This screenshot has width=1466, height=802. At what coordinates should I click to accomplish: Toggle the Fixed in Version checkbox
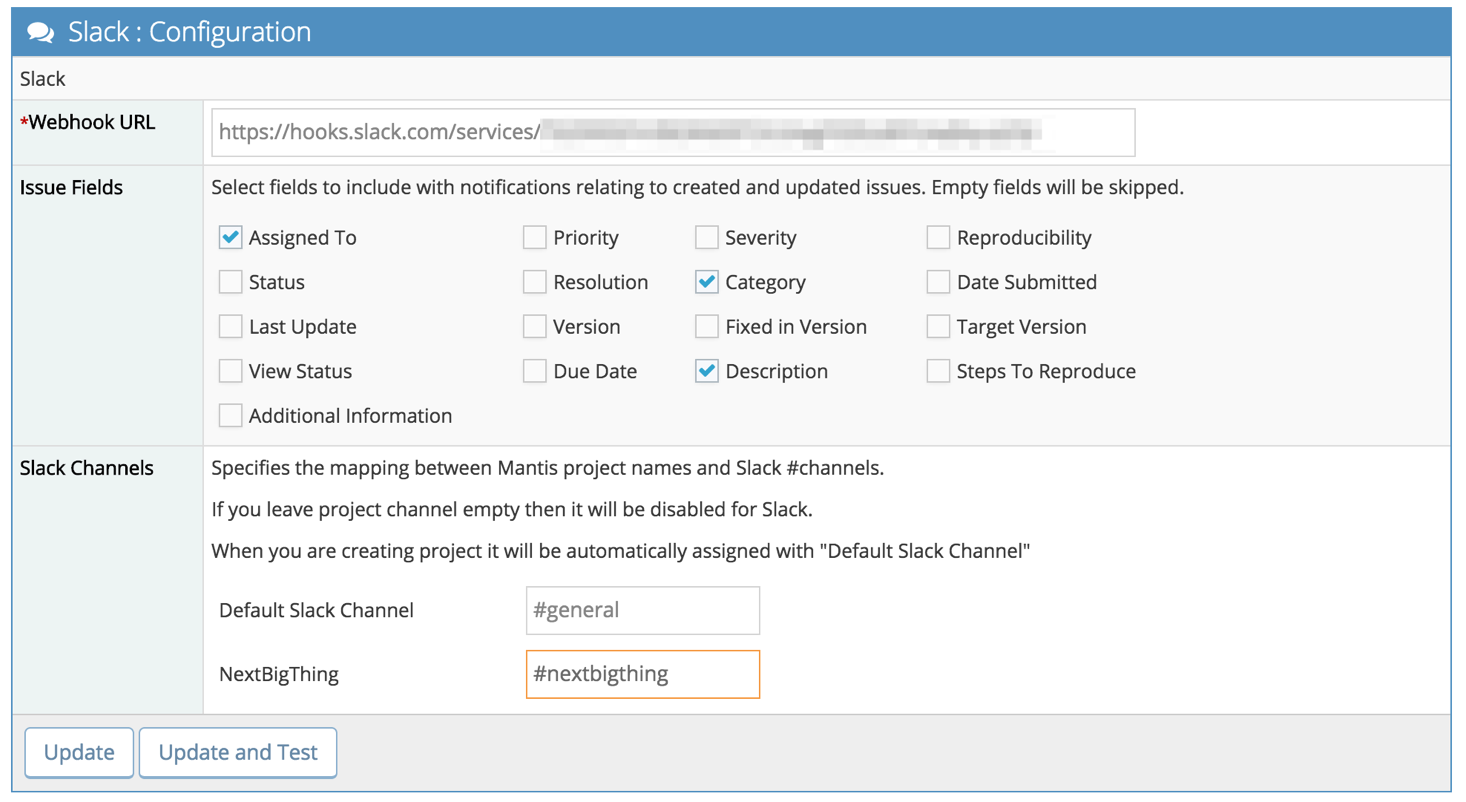[707, 327]
